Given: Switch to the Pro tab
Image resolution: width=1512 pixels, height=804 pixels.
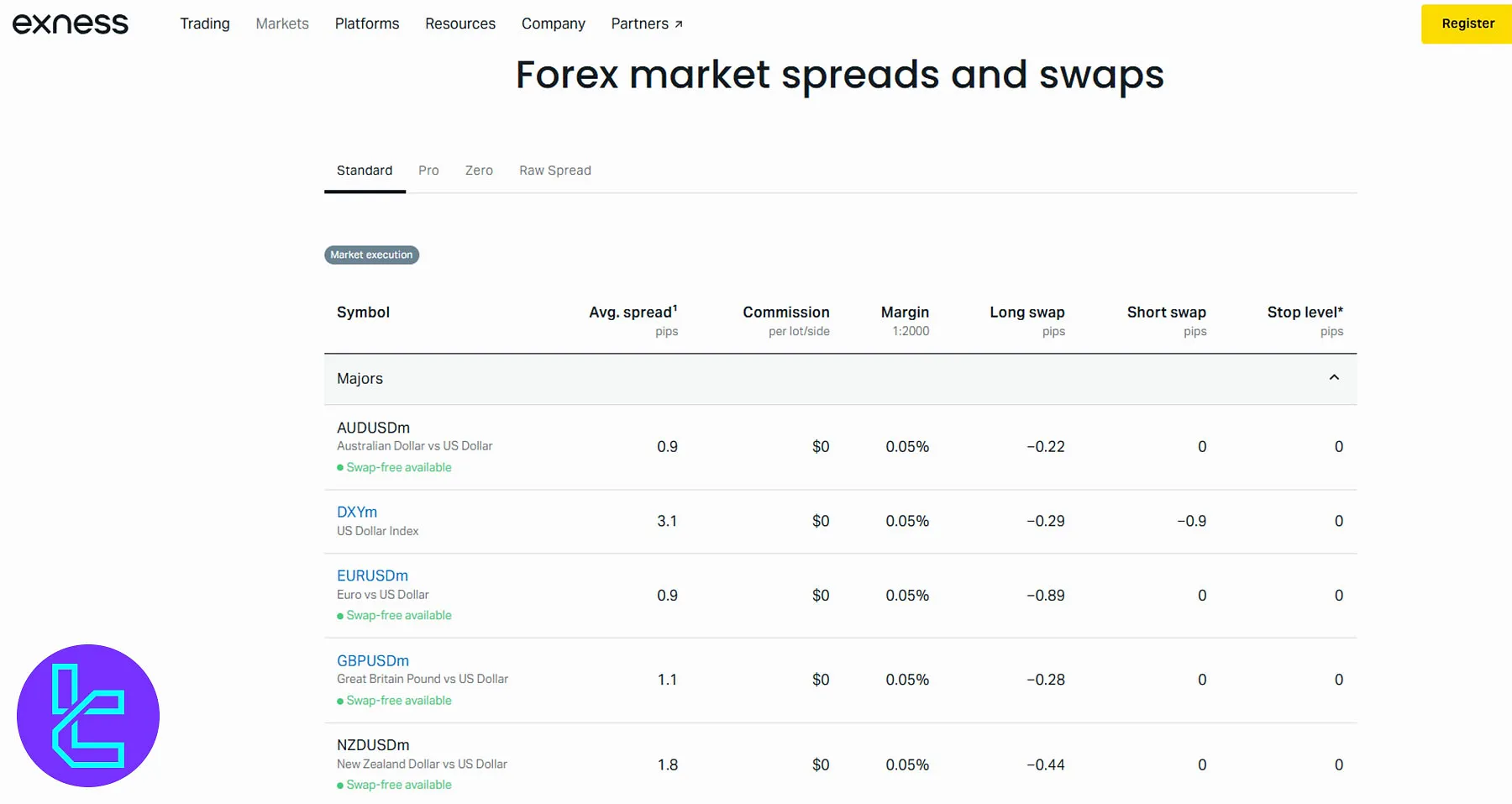Looking at the screenshot, I should 428,171.
